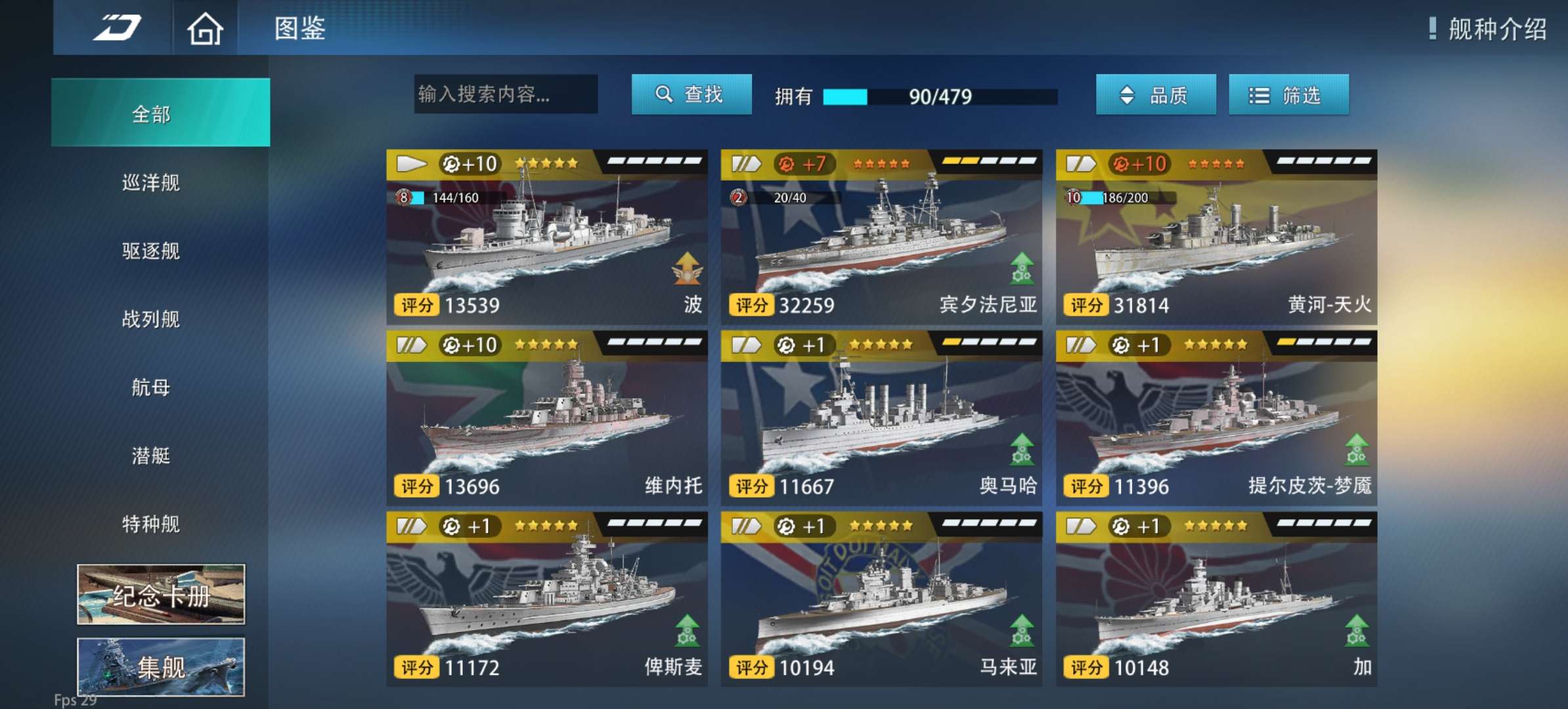Select the 全部 category tab
The height and width of the screenshot is (709, 1568).
(x=160, y=112)
